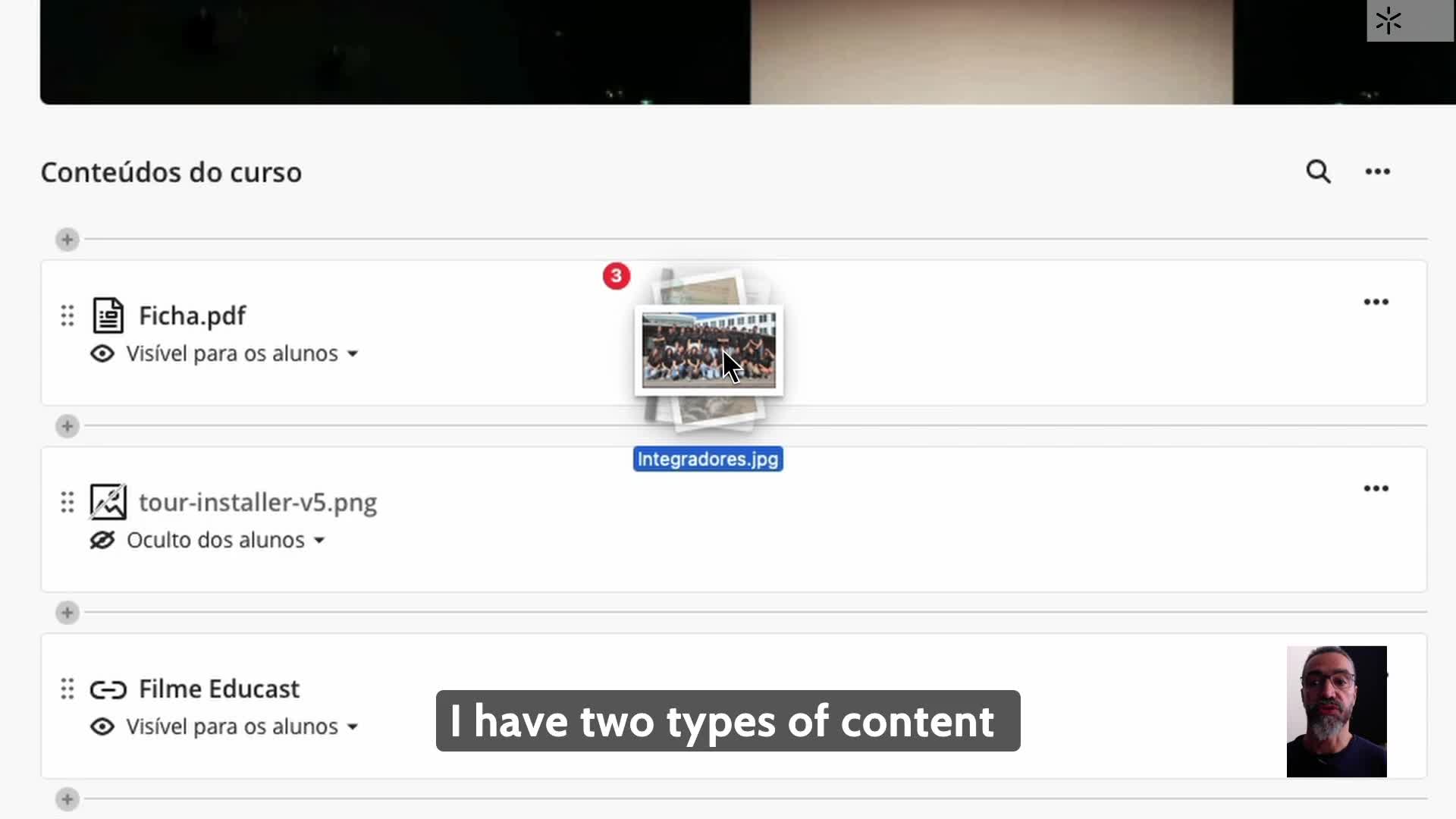Open more options for tour-installer-v5.png

[1376, 488]
